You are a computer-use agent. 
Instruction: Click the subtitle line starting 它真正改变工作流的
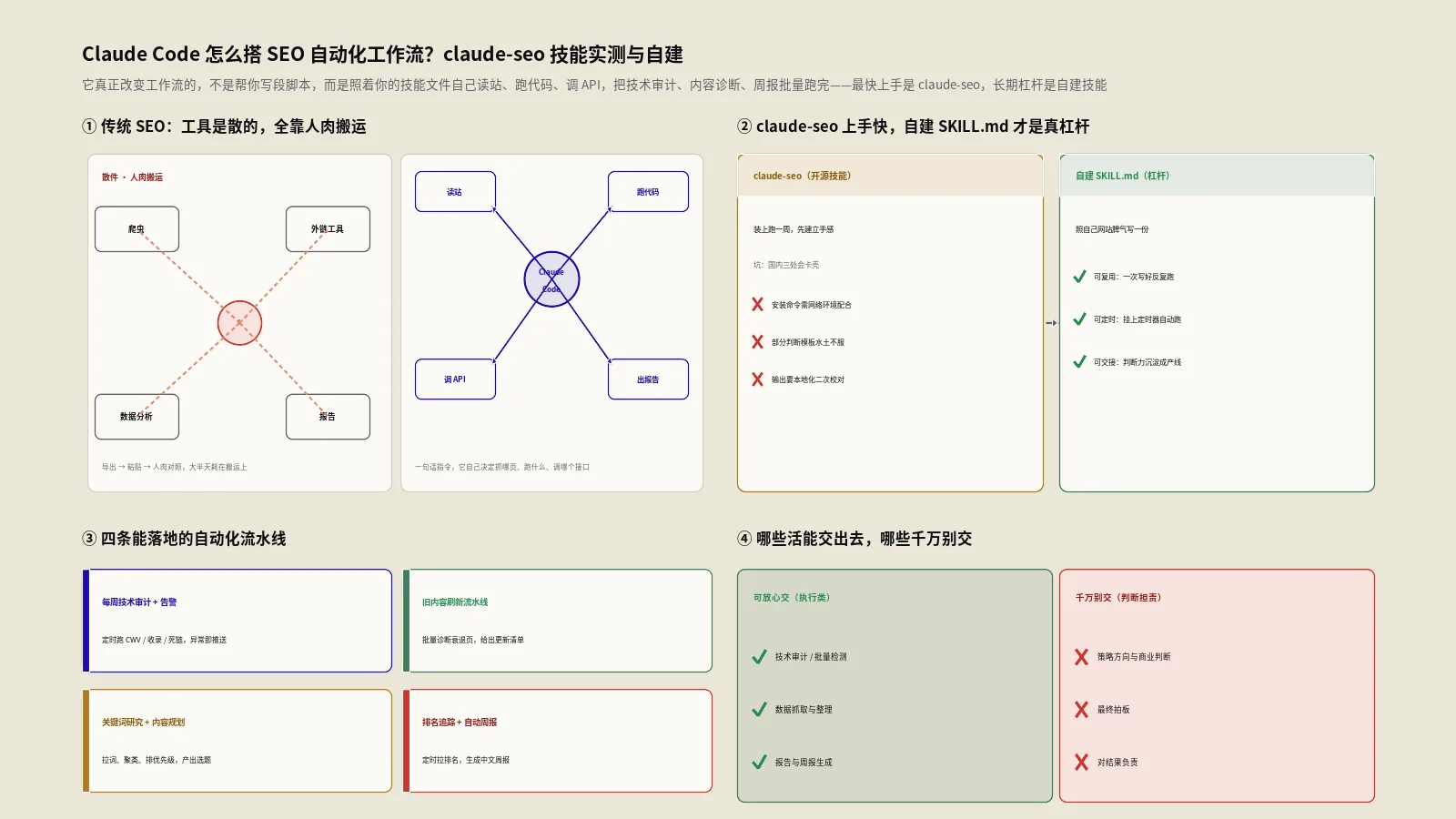point(594,85)
